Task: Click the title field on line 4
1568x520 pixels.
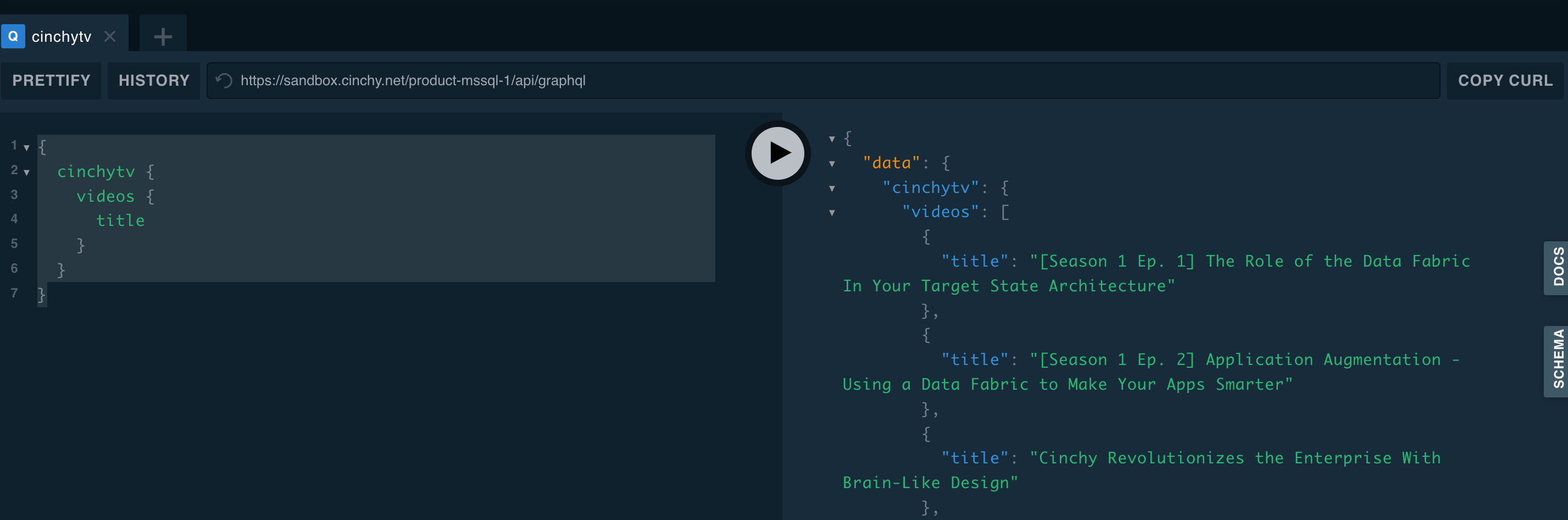Action: pyautogui.click(x=120, y=220)
